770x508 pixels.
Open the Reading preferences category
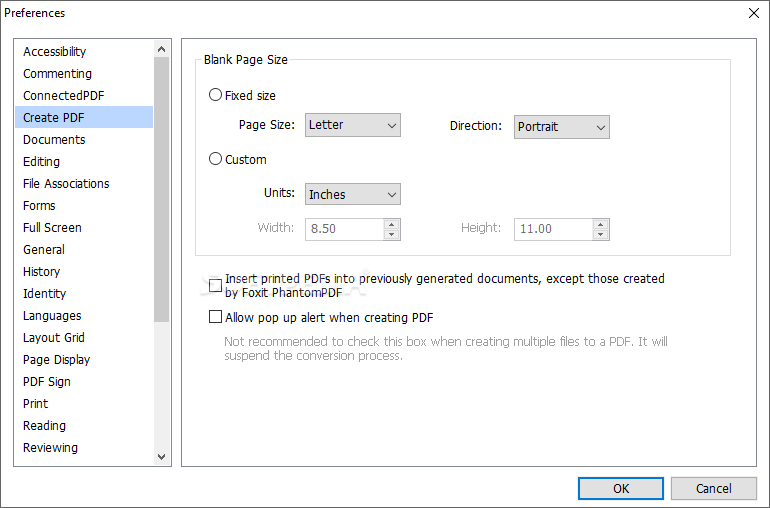[x=84, y=425]
